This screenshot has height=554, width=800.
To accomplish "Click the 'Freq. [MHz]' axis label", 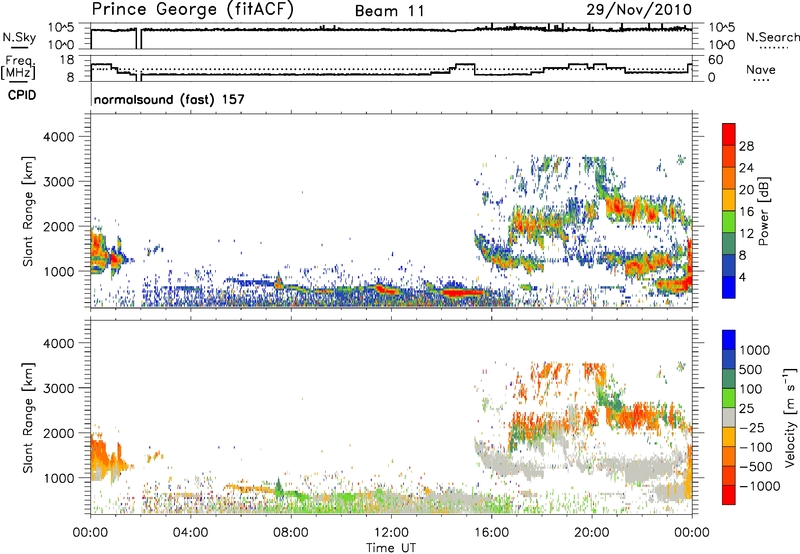I will [x=18, y=67].
